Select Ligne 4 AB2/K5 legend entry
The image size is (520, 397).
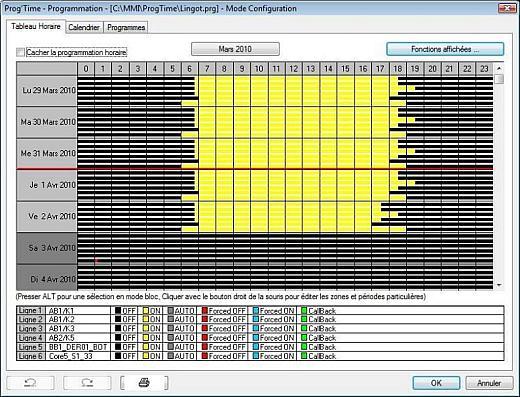pos(63,338)
